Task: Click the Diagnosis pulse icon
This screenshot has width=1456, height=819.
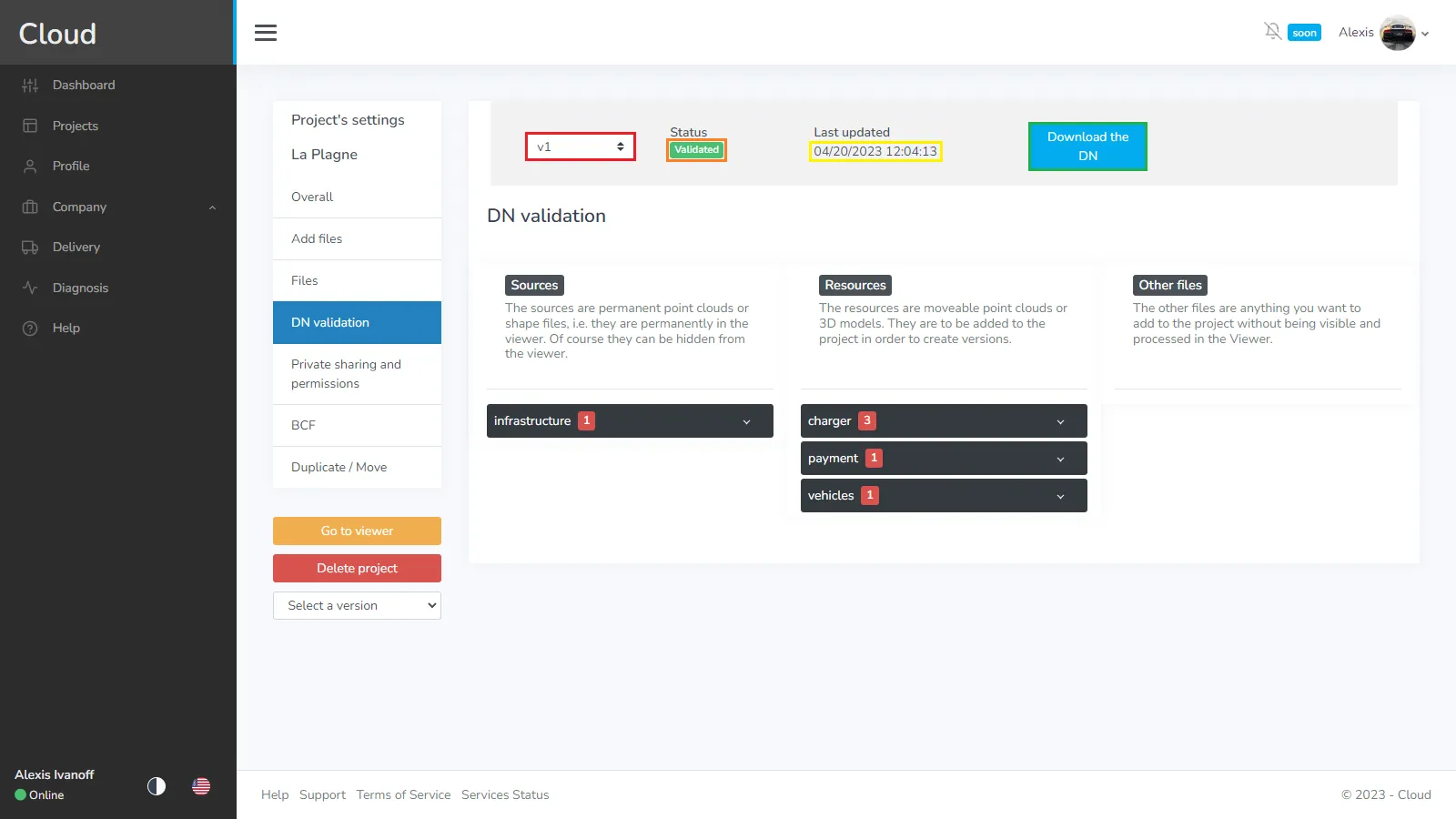Action: tap(30, 288)
